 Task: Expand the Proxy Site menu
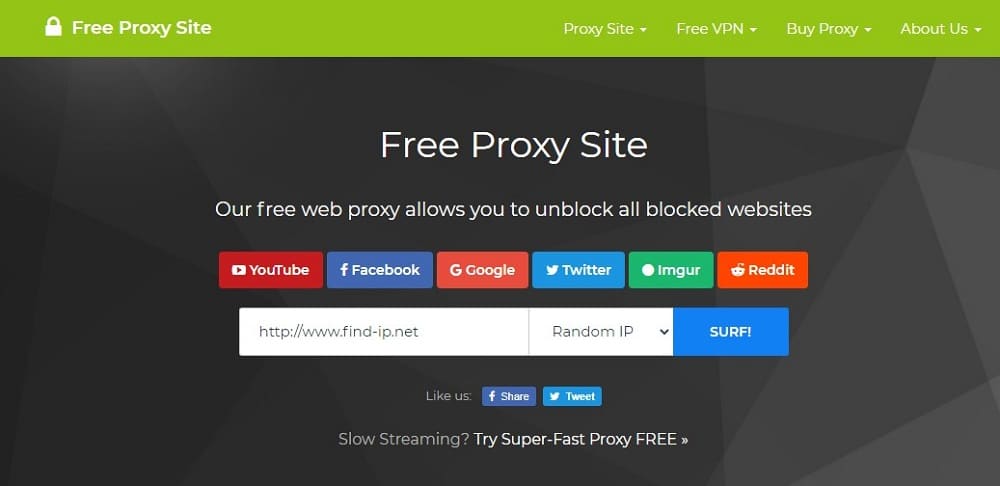(x=605, y=29)
